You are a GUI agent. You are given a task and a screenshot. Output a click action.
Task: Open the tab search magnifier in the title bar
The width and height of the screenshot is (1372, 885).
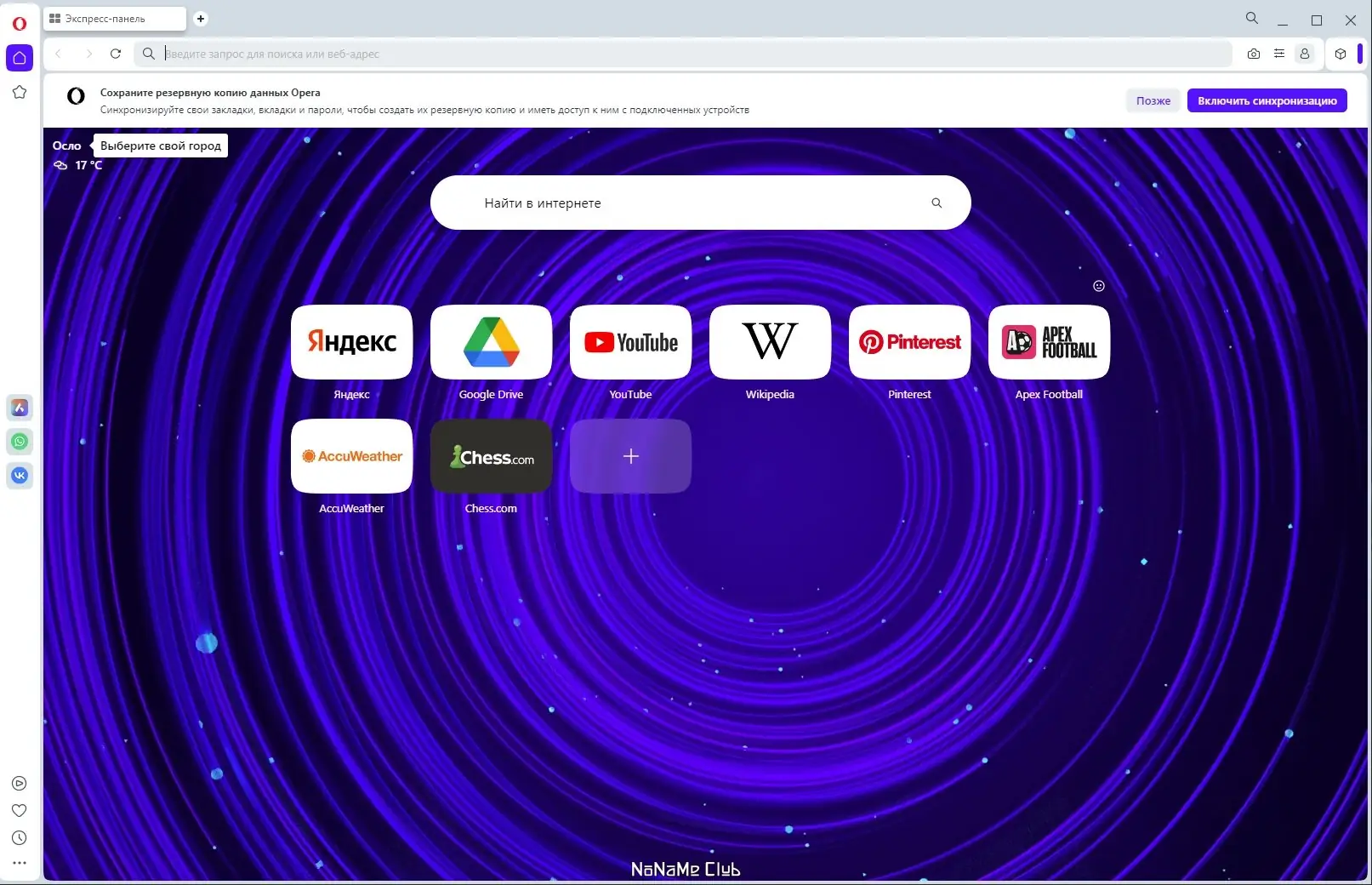[1252, 18]
